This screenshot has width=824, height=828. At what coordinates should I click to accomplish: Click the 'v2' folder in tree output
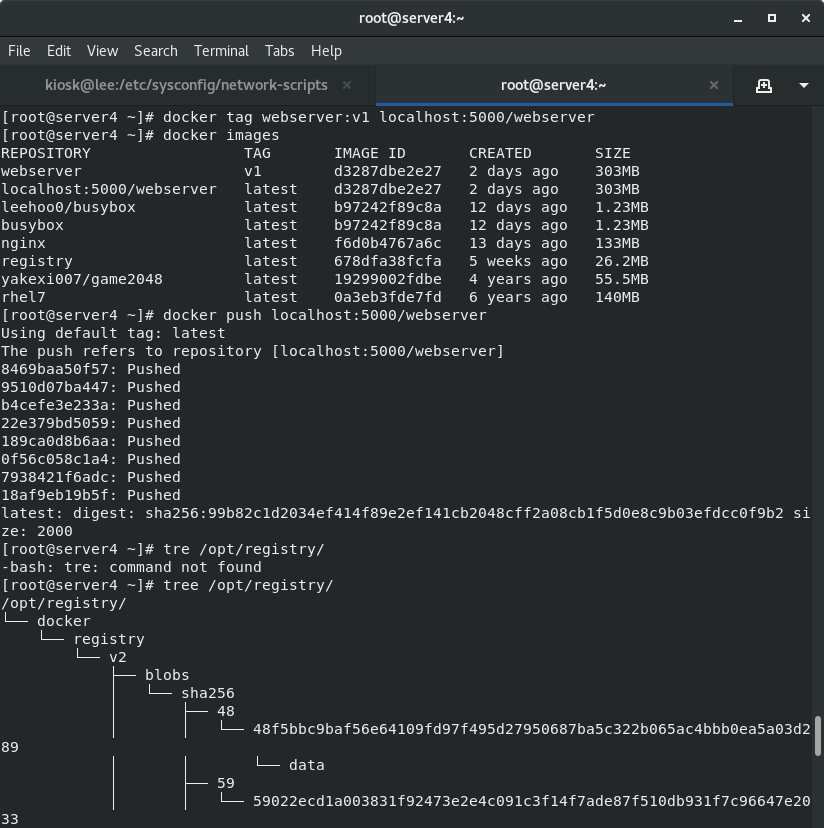[118, 657]
